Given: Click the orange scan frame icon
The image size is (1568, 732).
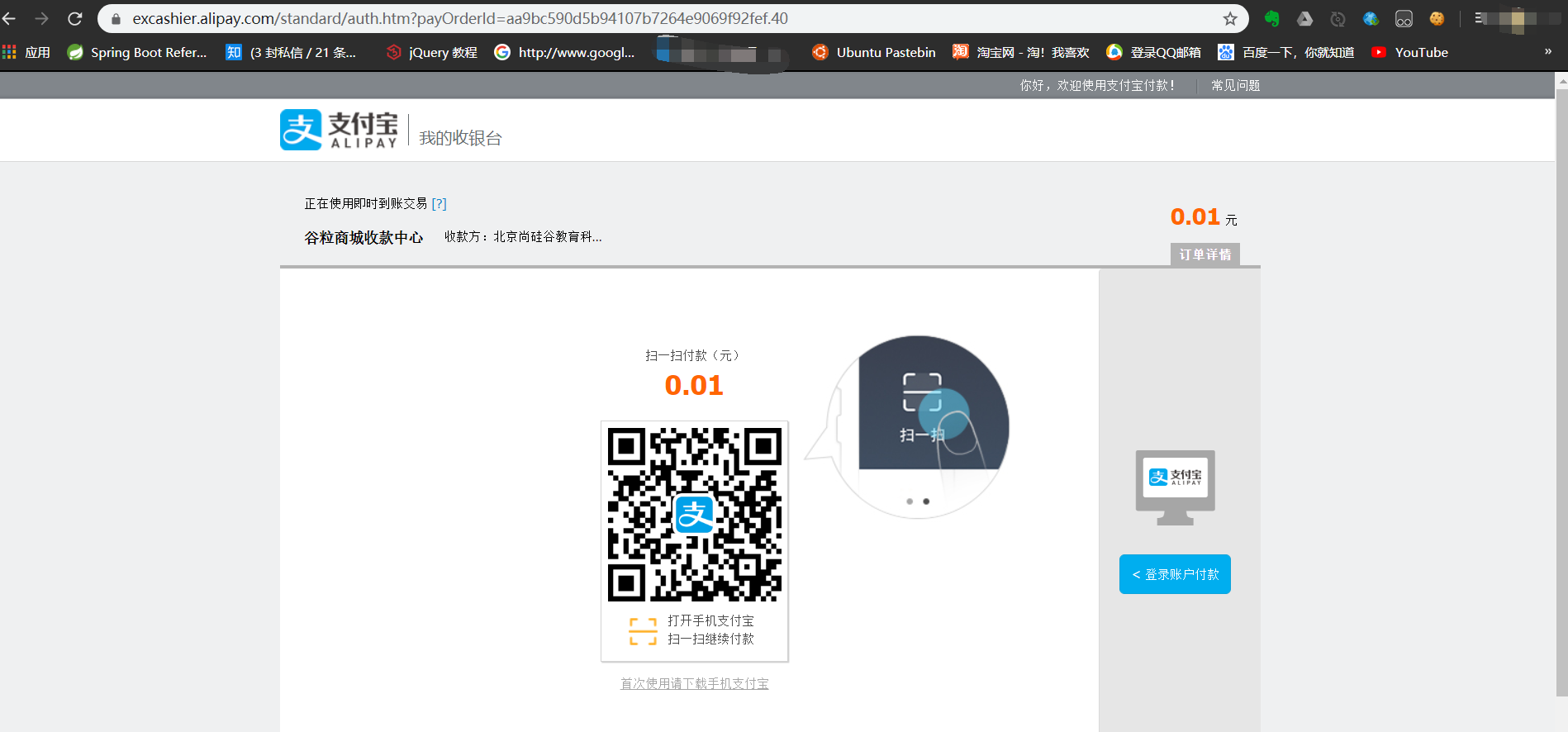Looking at the screenshot, I should click(x=643, y=630).
